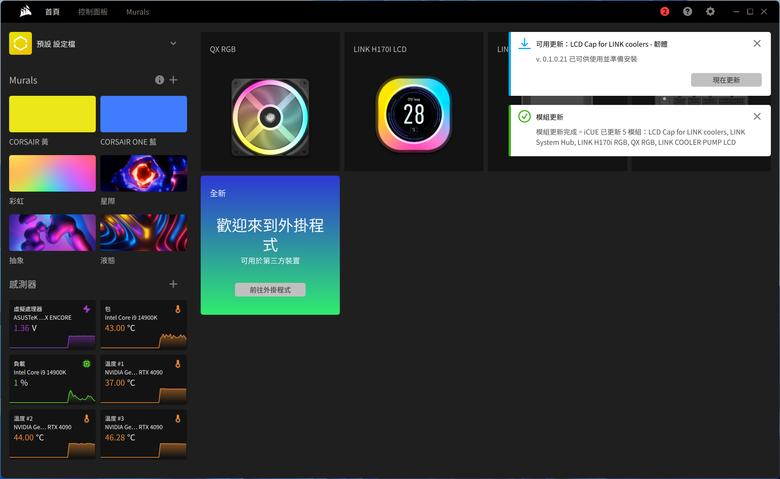Select the QX RGB fan device image
780x479 pixels.
click(x=270, y=117)
